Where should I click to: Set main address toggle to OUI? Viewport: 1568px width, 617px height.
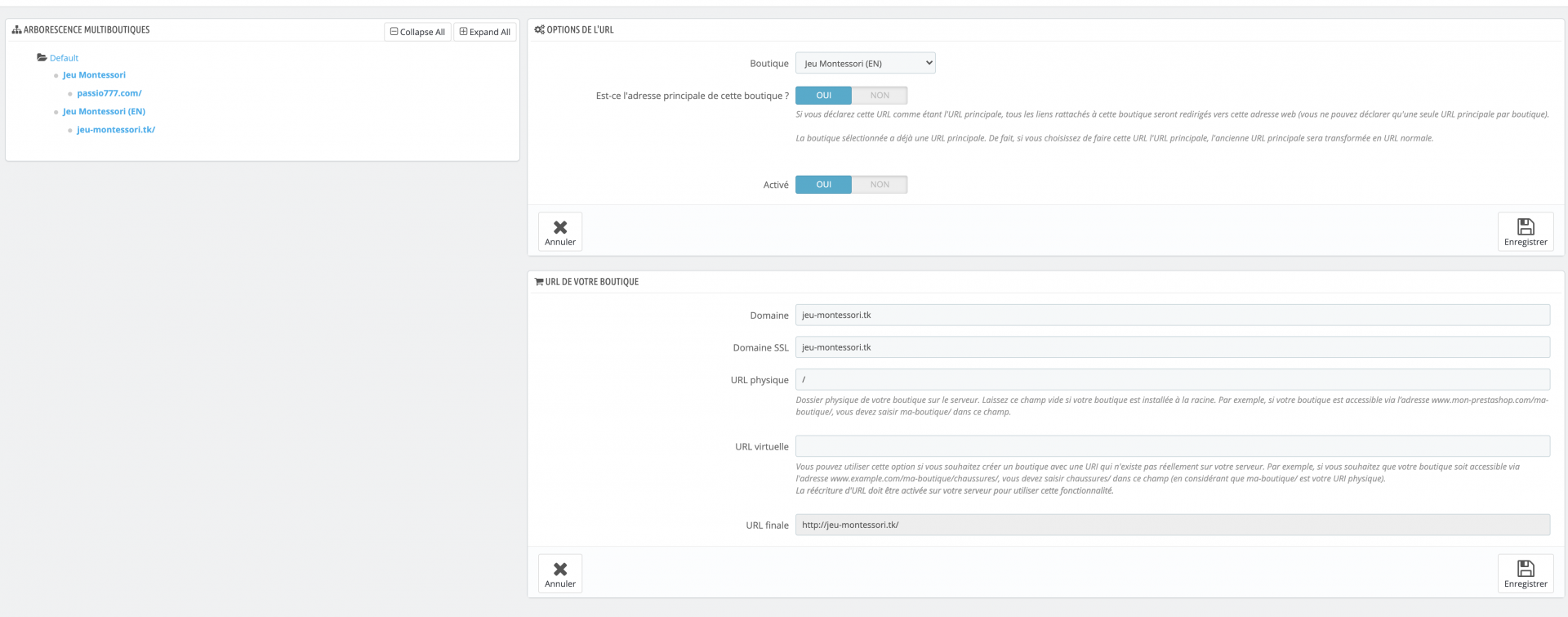[x=823, y=96]
